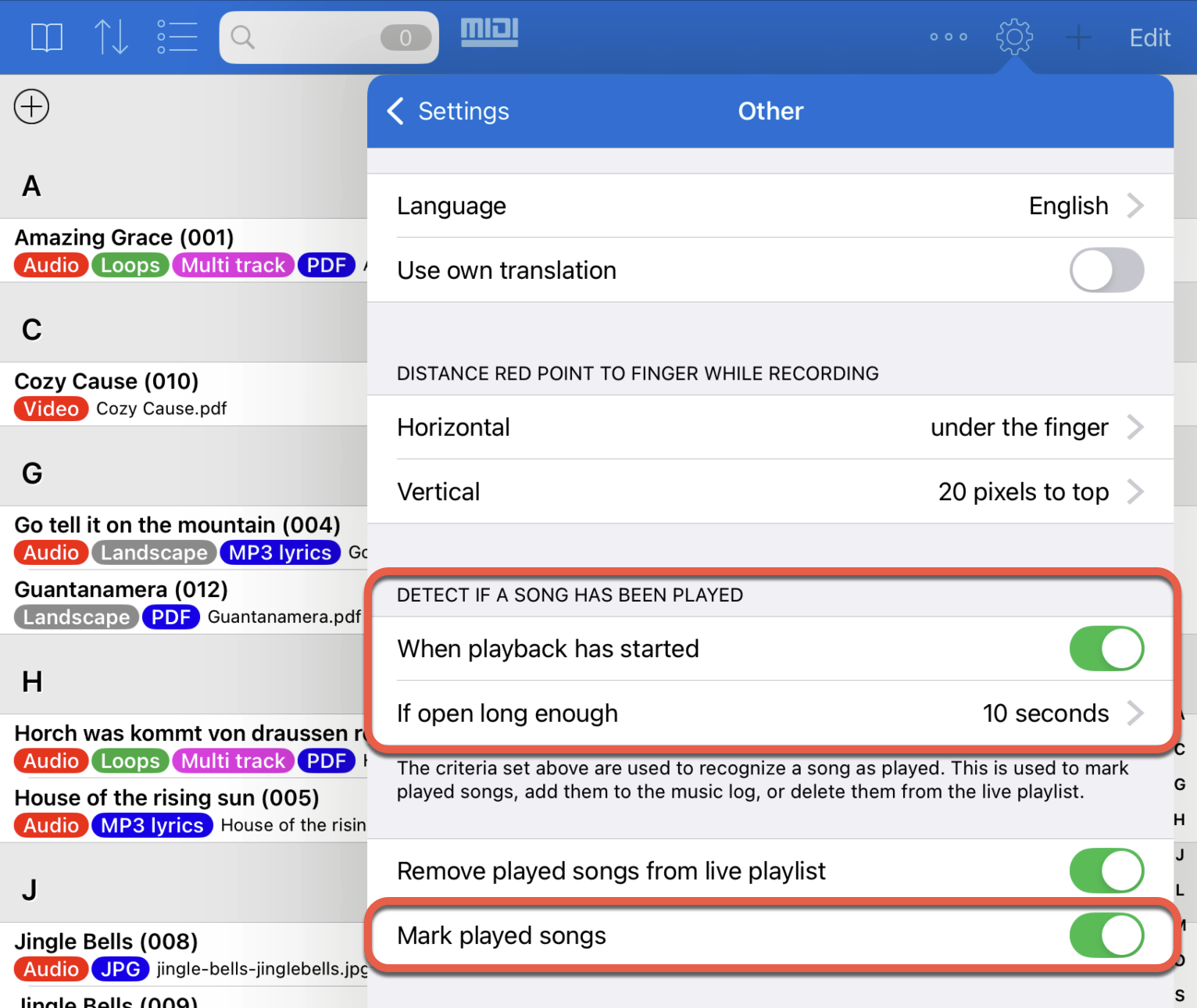This screenshot has width=1197, height=1008.
Task: Open the list view icon
Action: [x=177, y=38]
